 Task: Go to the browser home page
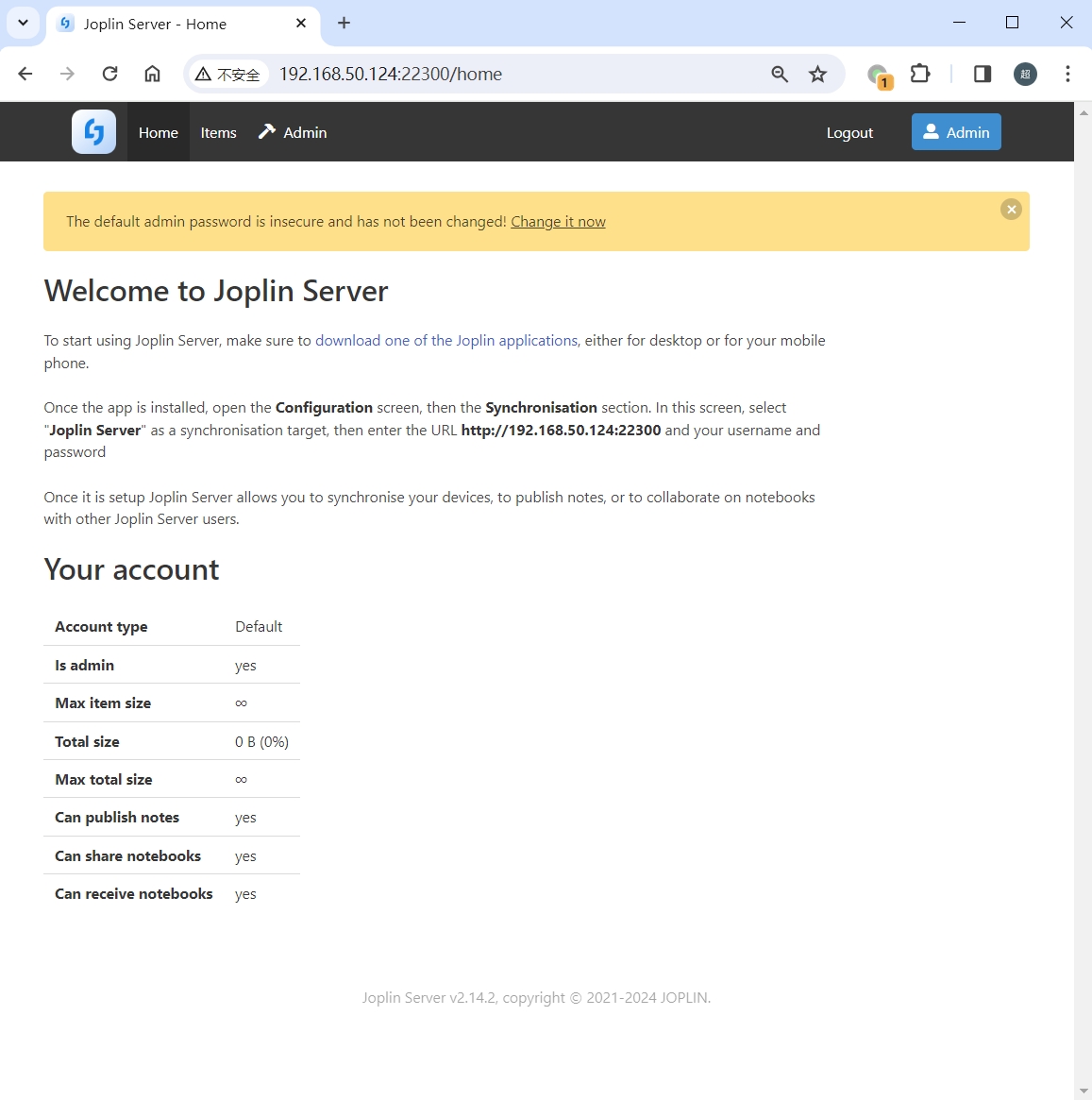point(152,75)
